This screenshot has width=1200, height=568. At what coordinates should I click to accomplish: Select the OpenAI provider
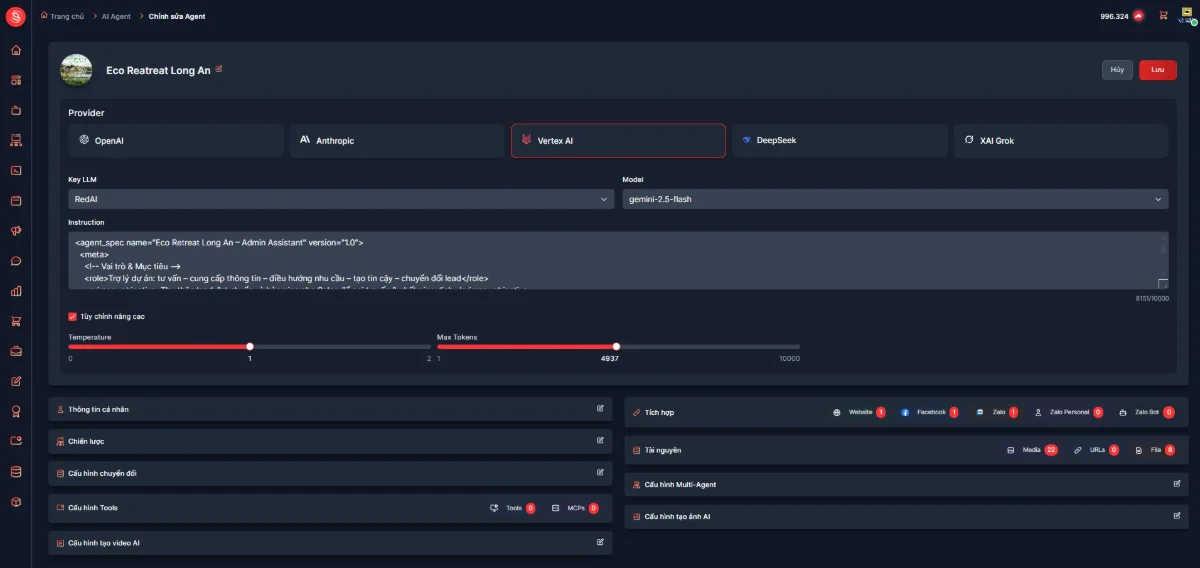[x=176, y=141]
